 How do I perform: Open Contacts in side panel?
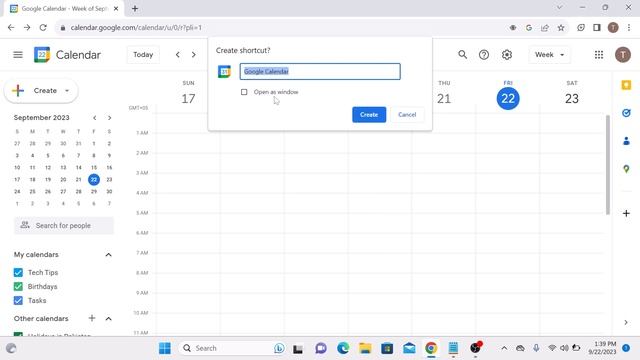coord(626,141)
